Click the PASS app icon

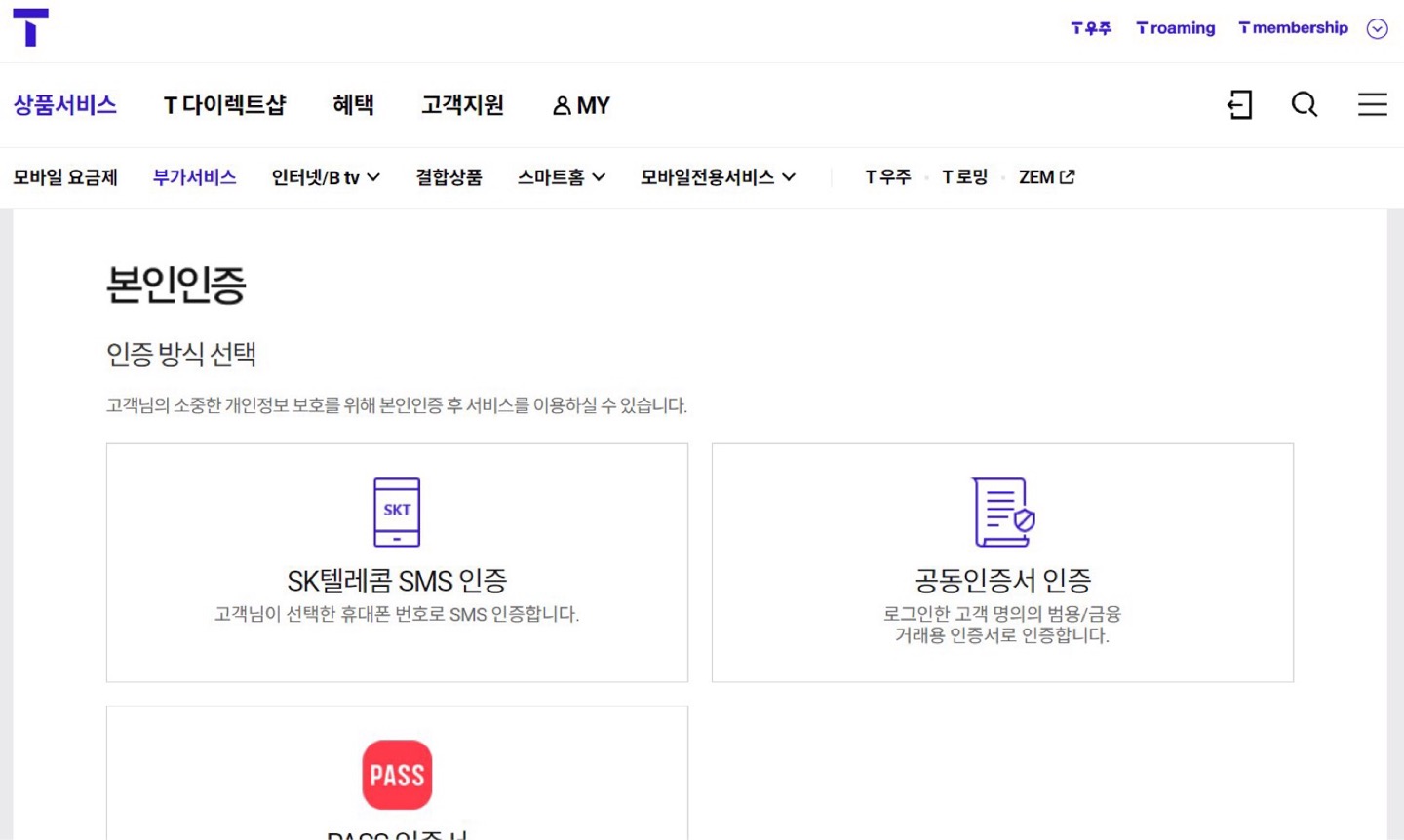397,774
